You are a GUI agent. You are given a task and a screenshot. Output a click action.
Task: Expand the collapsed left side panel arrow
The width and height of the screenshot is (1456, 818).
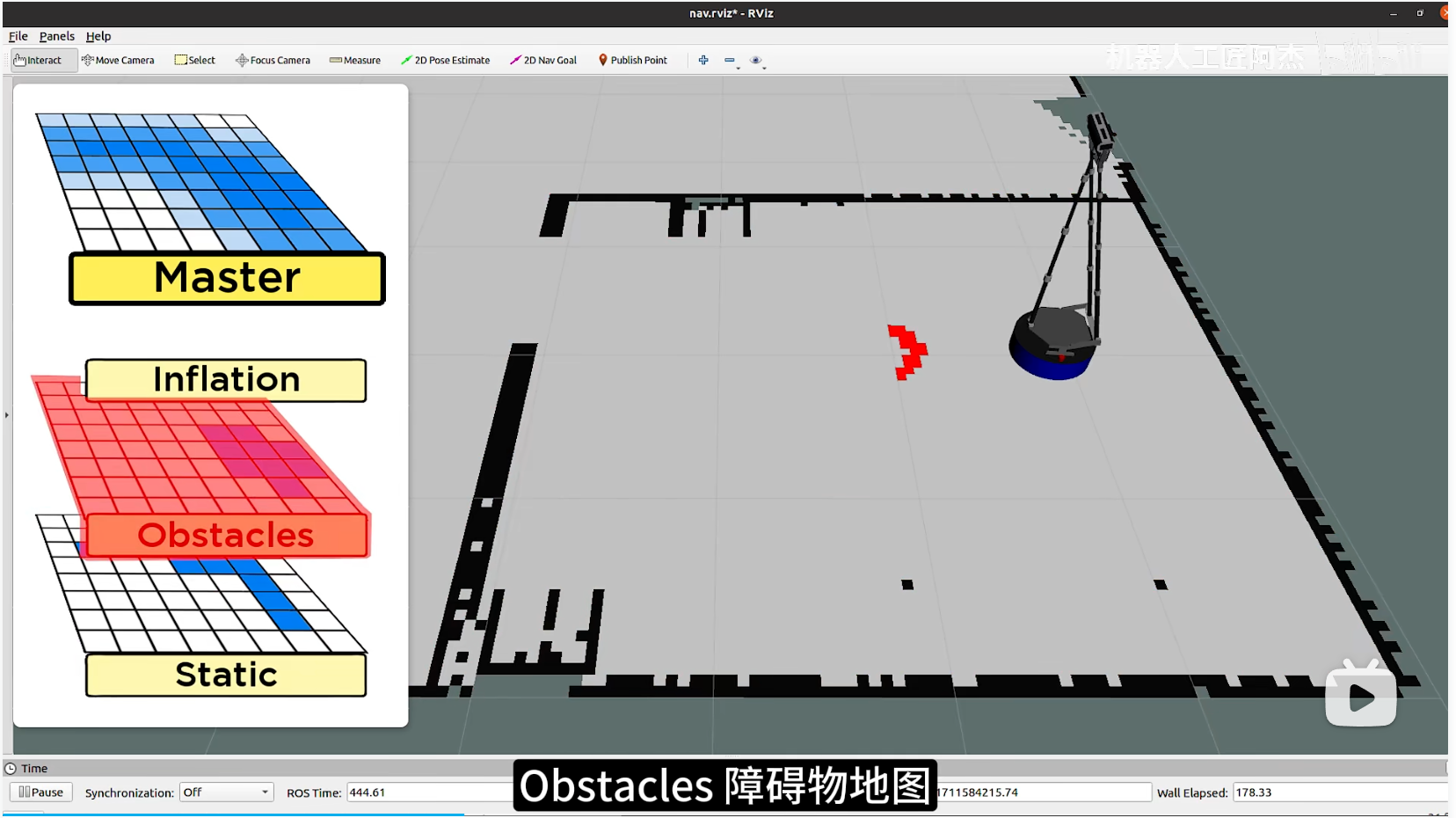6,415
